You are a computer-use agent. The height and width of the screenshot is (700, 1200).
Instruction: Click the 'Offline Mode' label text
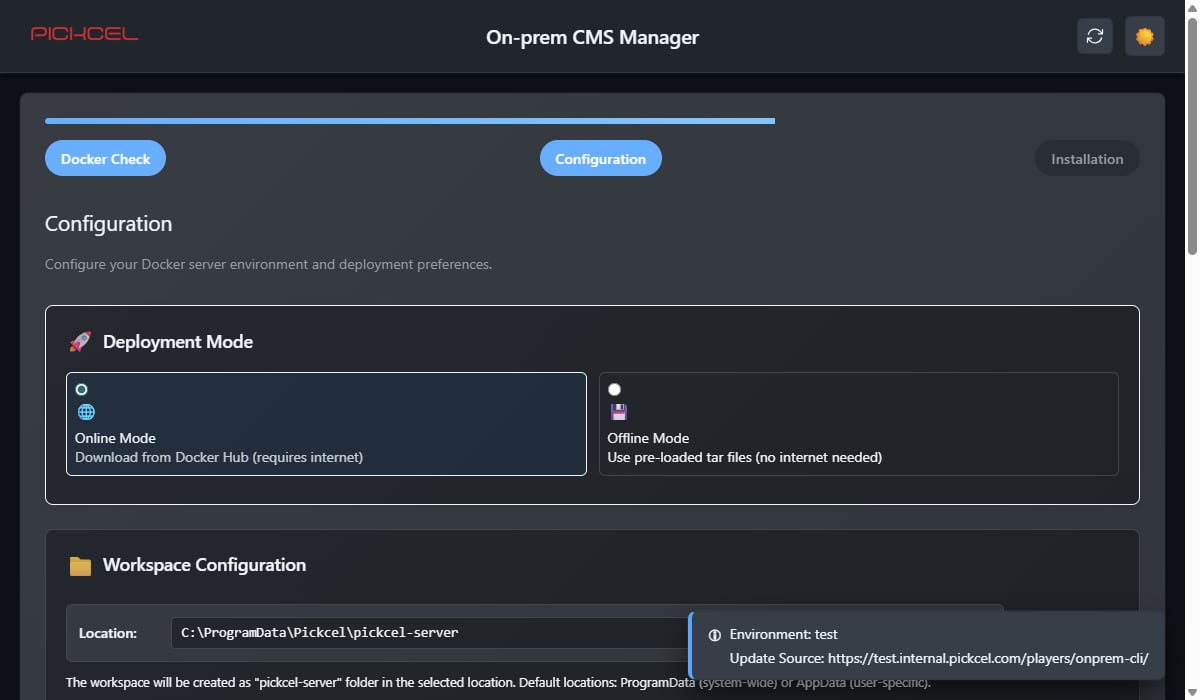tap(648, 438)
